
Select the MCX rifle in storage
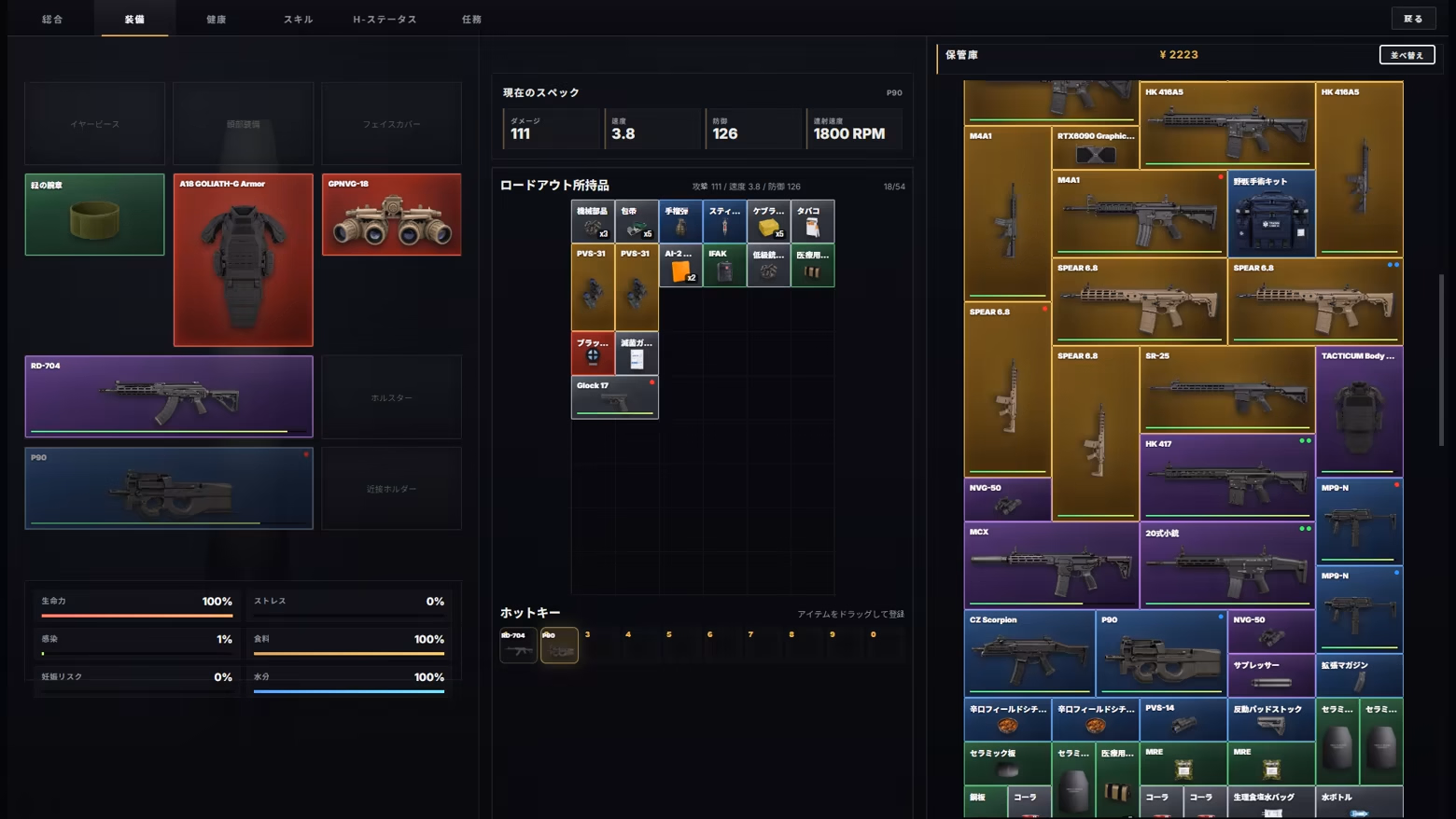coord(1051,565)
